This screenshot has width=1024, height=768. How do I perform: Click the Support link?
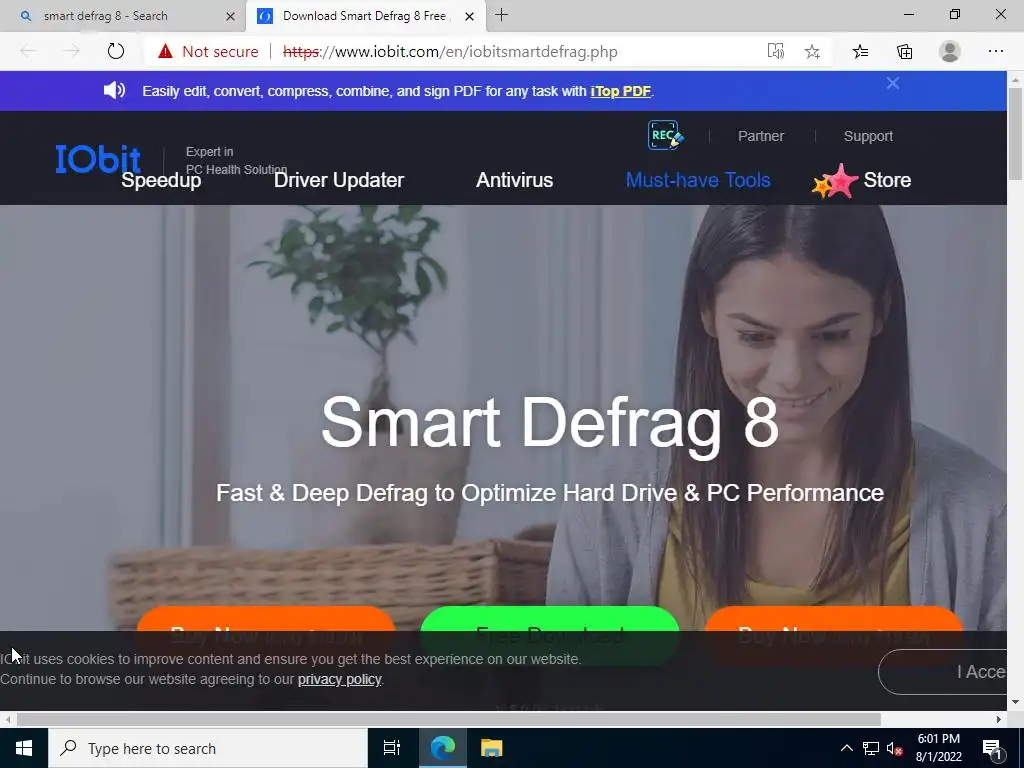pos(868,136)
